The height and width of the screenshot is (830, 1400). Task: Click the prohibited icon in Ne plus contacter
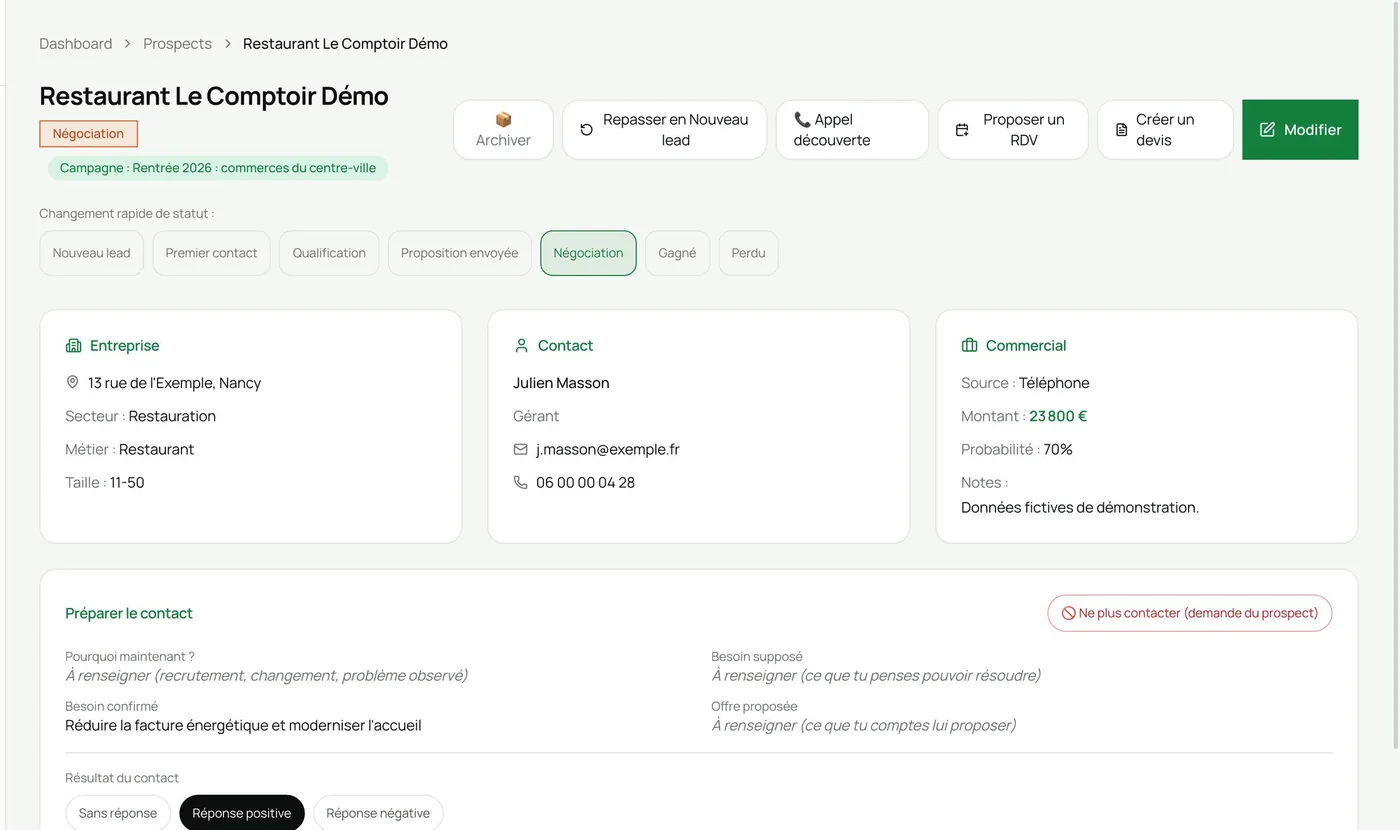click(x=1068, y=613)
